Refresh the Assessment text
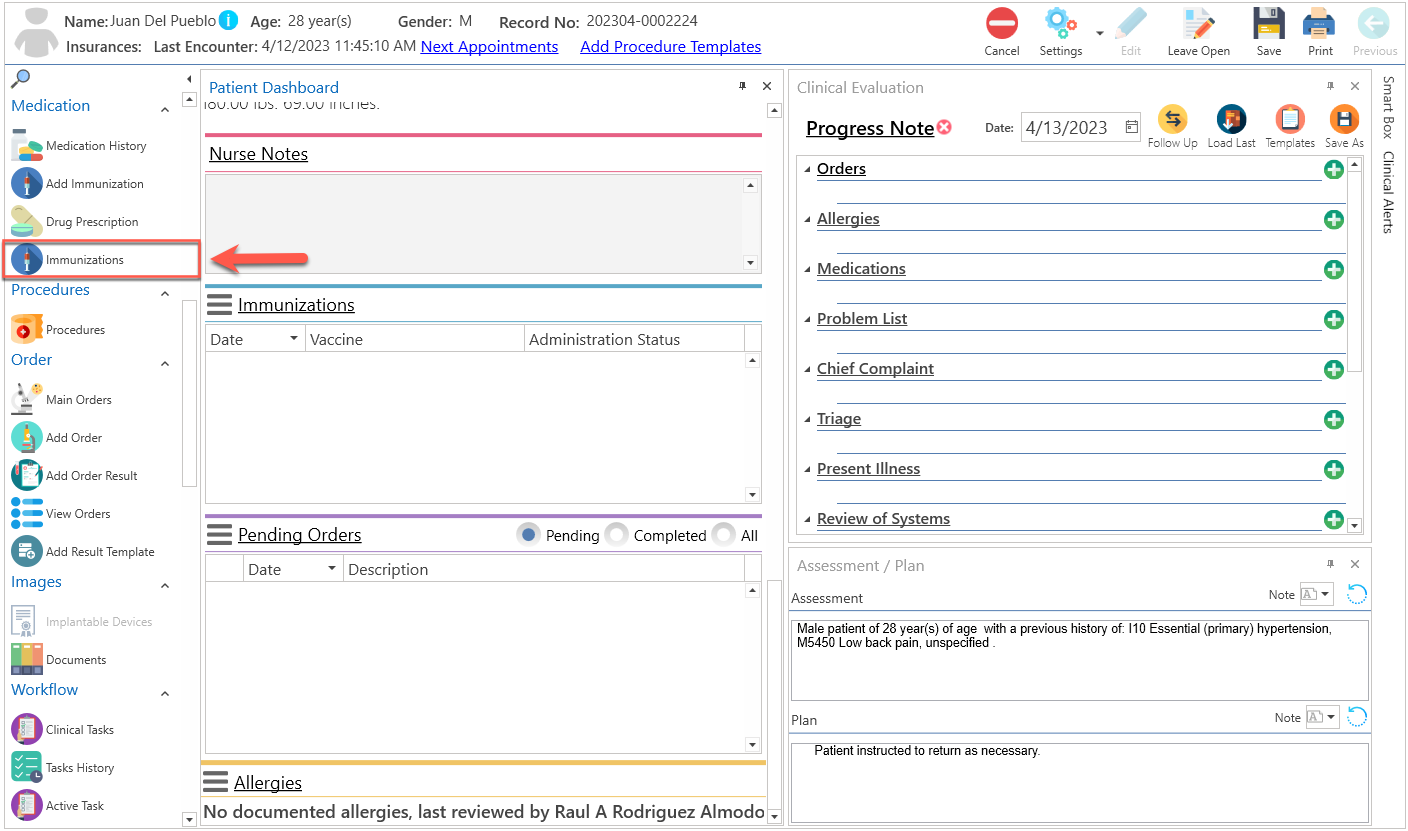 (x=1356, y=595)
